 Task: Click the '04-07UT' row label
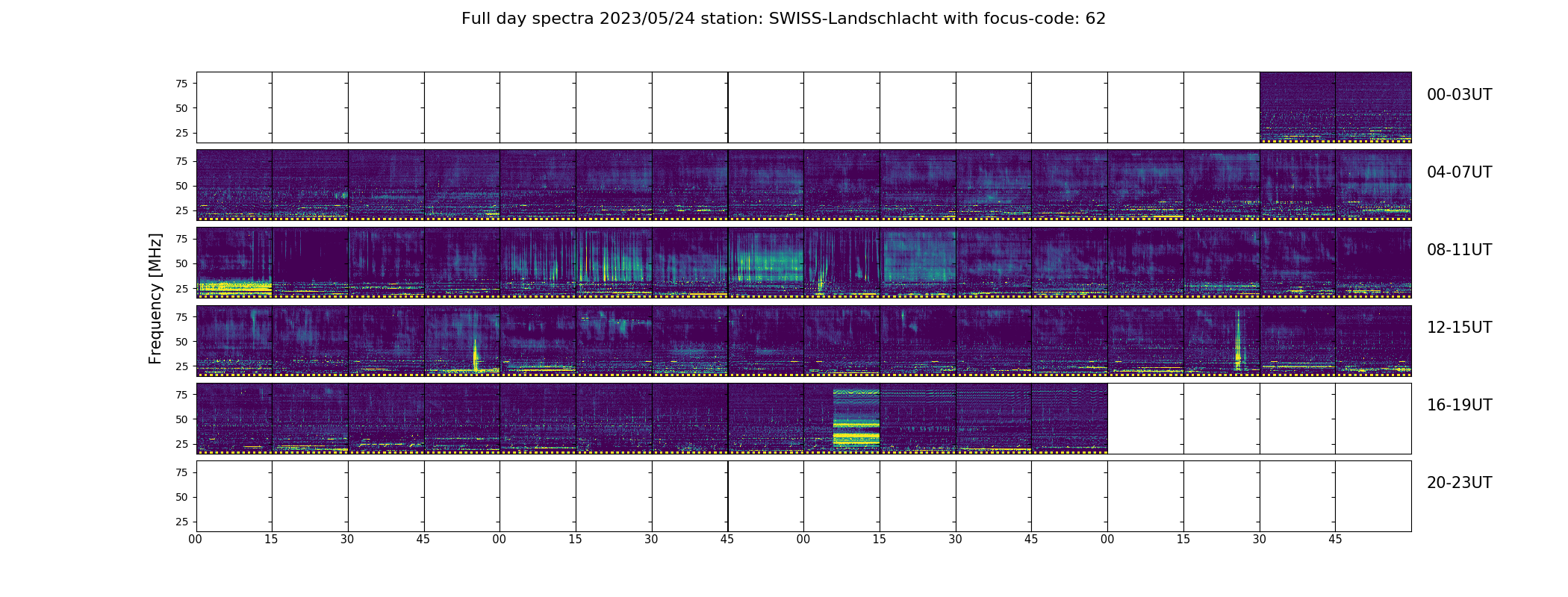pos(1459,172)
